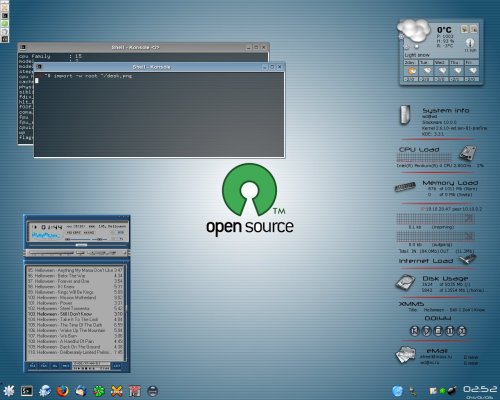Image resolution: width=500 pixels, height=400 pixels.
Task: Click the clipboard Klipper tray icon
Action: coord(433,391)
